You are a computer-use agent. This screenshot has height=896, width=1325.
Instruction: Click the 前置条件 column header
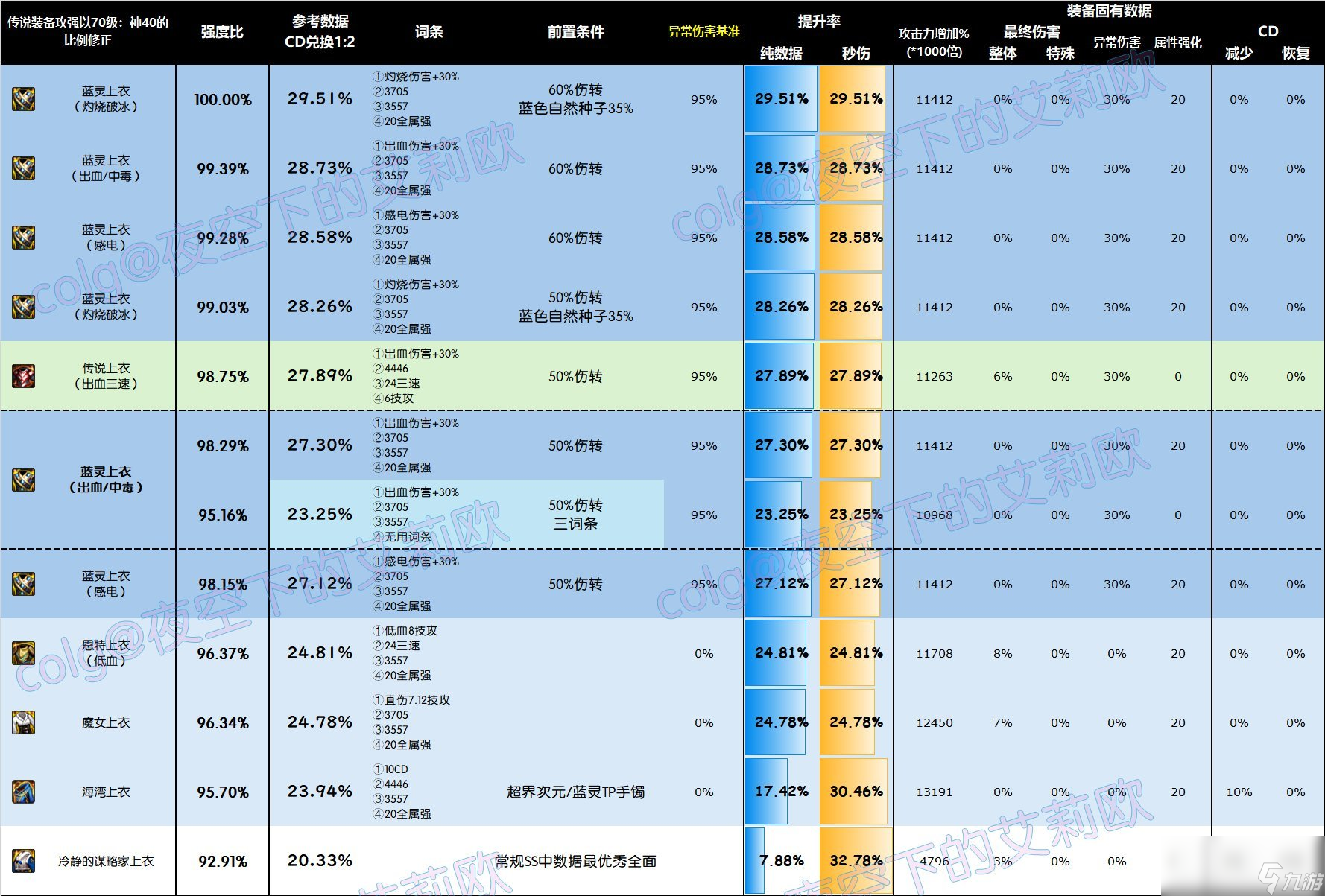pos(575,32)
